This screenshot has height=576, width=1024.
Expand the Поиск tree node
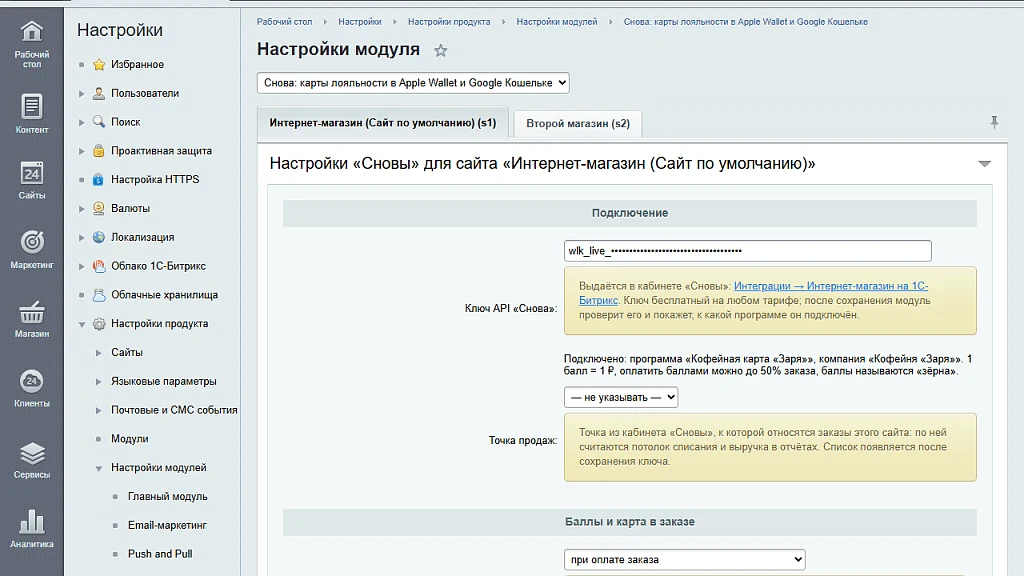(82, 122)
